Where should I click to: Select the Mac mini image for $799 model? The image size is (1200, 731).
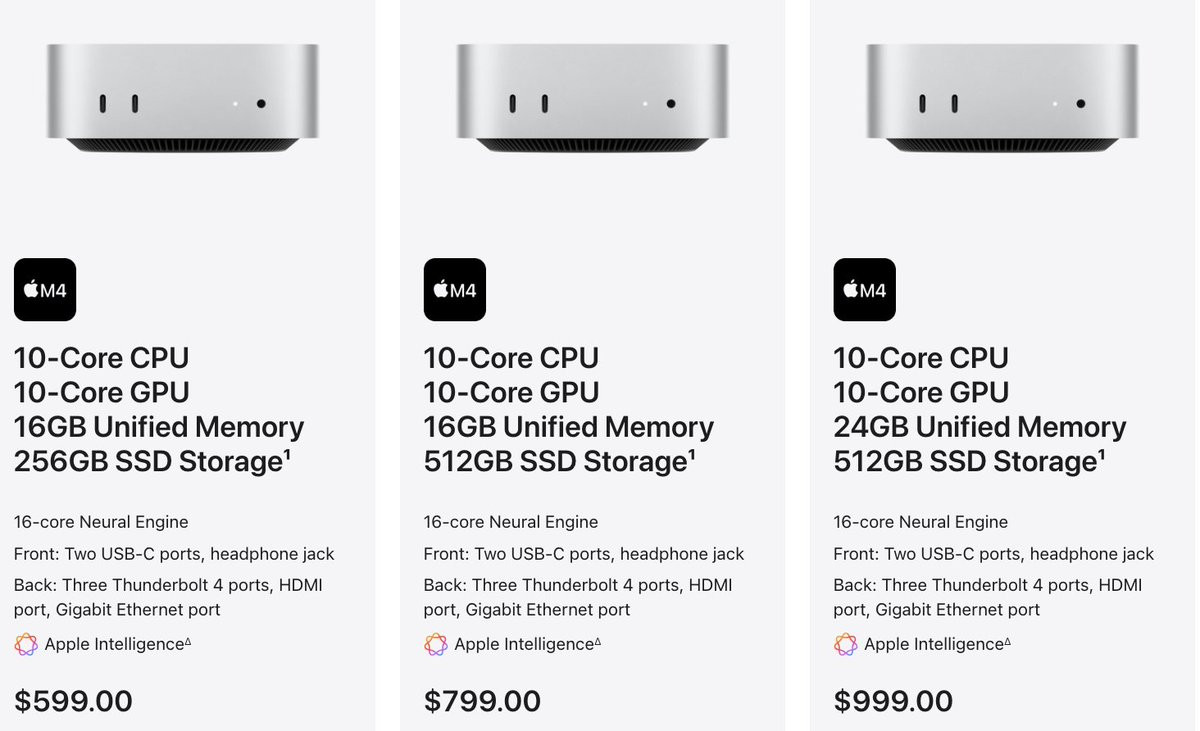coord(592,98)
